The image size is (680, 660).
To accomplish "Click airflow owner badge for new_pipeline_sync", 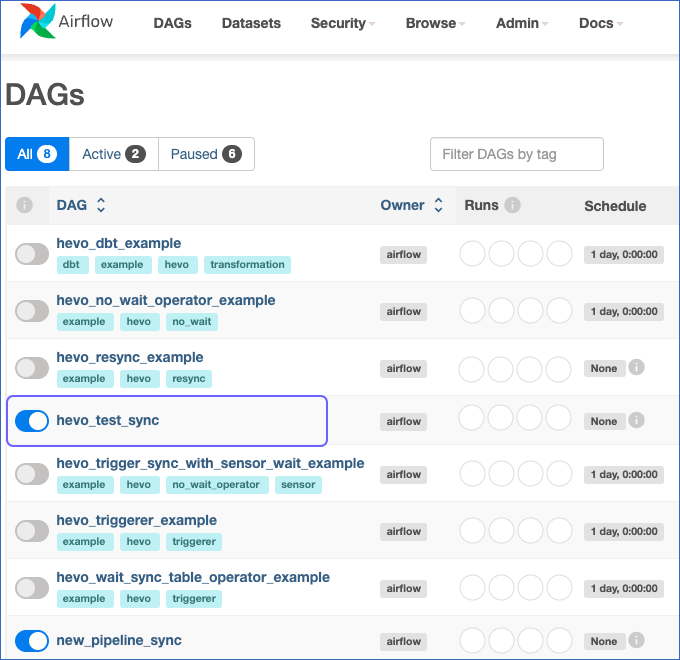I will pyautogui.click(x=403, y=641).
